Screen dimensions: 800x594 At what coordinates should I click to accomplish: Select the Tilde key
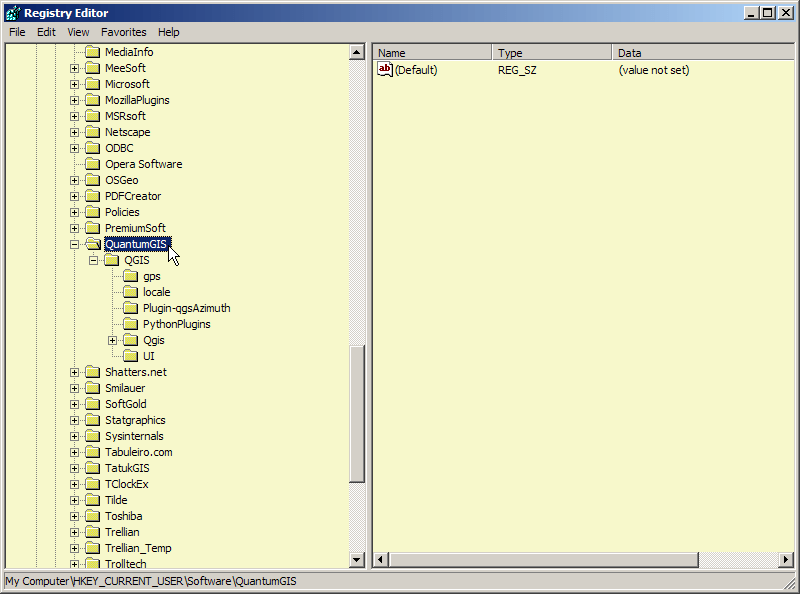pyautogui.click(x=116, y=500)
